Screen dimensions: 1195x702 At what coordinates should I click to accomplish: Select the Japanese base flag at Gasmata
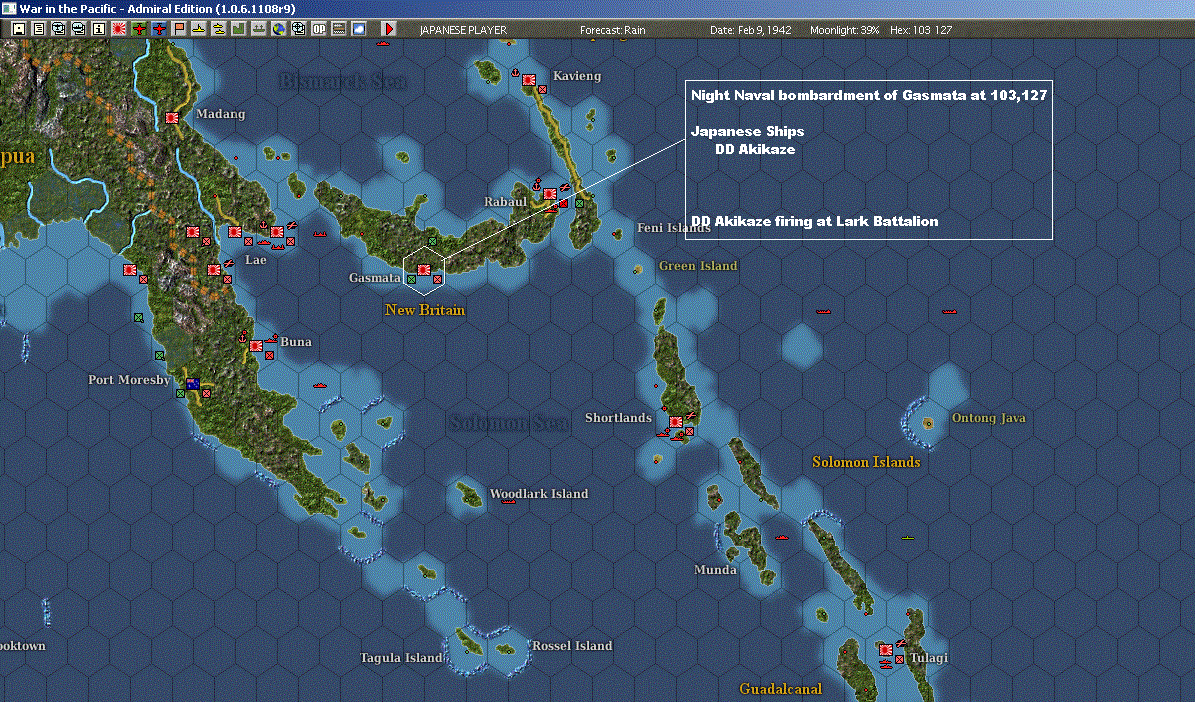pyautogui.click(x=424, y=270)
